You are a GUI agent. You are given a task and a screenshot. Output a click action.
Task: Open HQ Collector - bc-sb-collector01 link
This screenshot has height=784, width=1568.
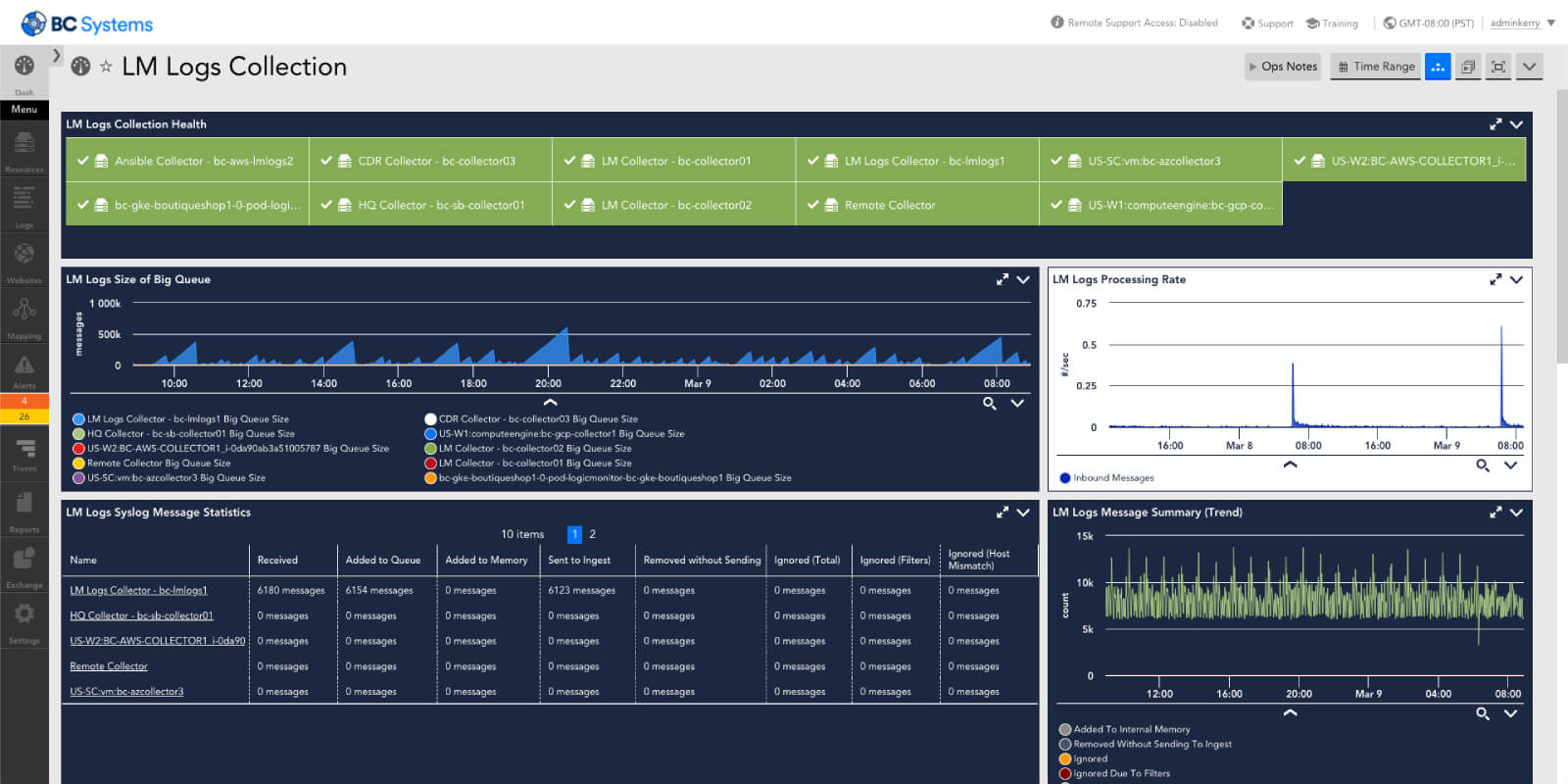click(141, 615)
